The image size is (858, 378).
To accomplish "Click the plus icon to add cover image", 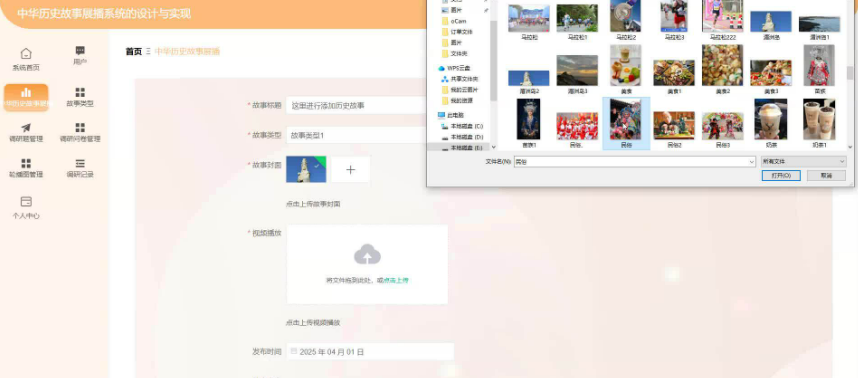I will (x=350, y=170).
